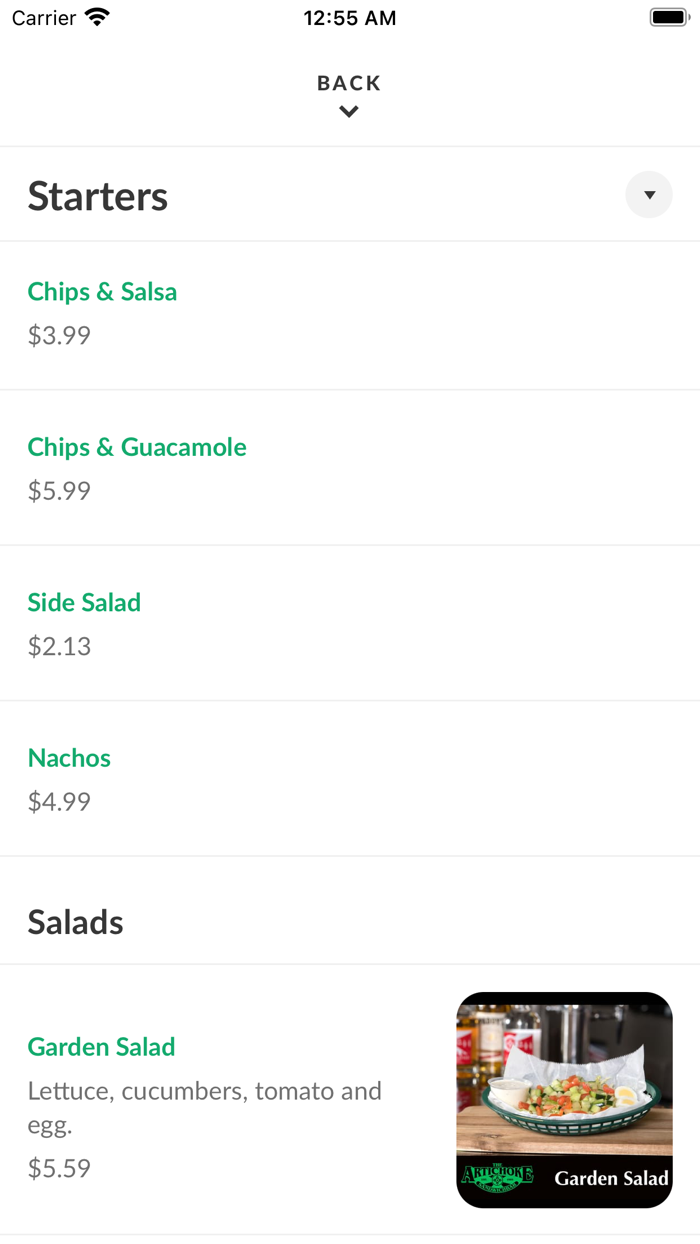This screenshot has height=1244, width=700.
Task: Select the Nachos menu item
Action: 69,757
